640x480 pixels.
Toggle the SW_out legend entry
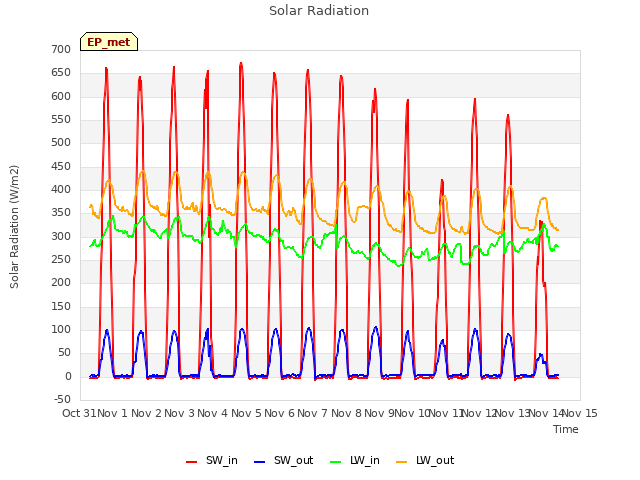click(x=283, y=461)
